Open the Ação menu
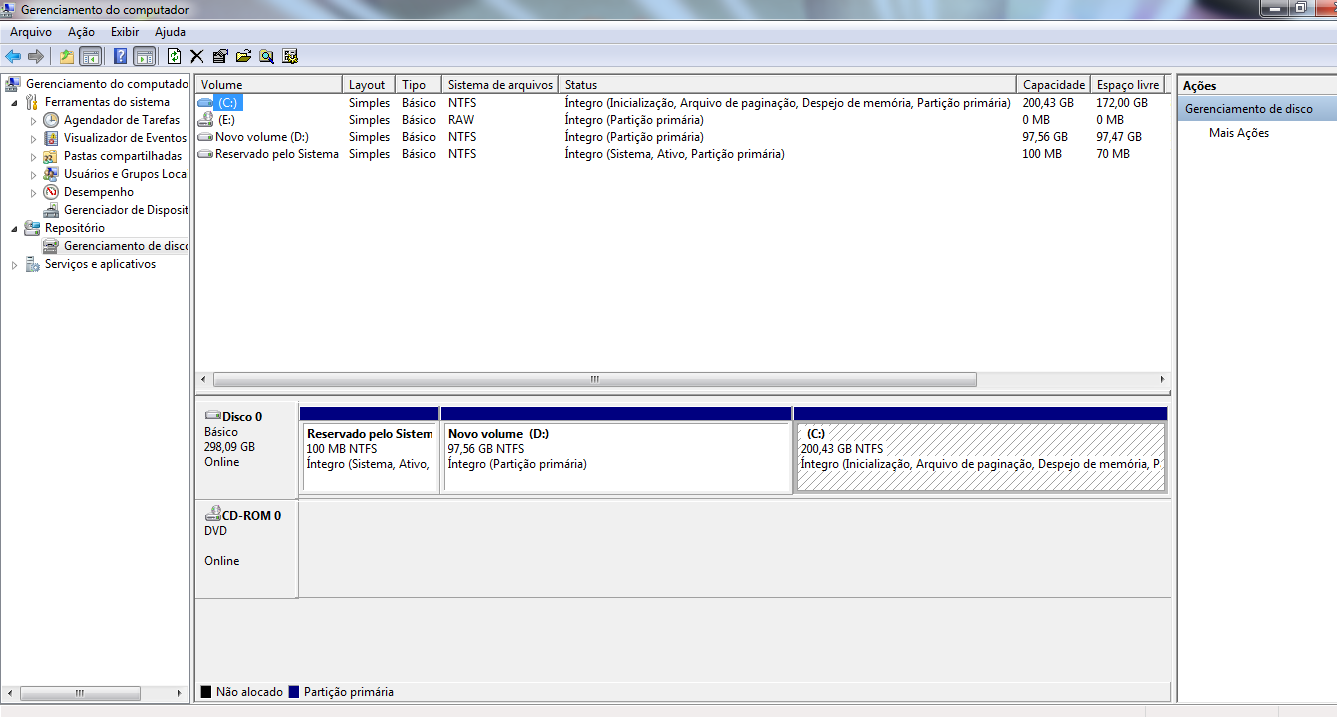Viewport: 1337px width, 717px height. (x=81, y=32)
